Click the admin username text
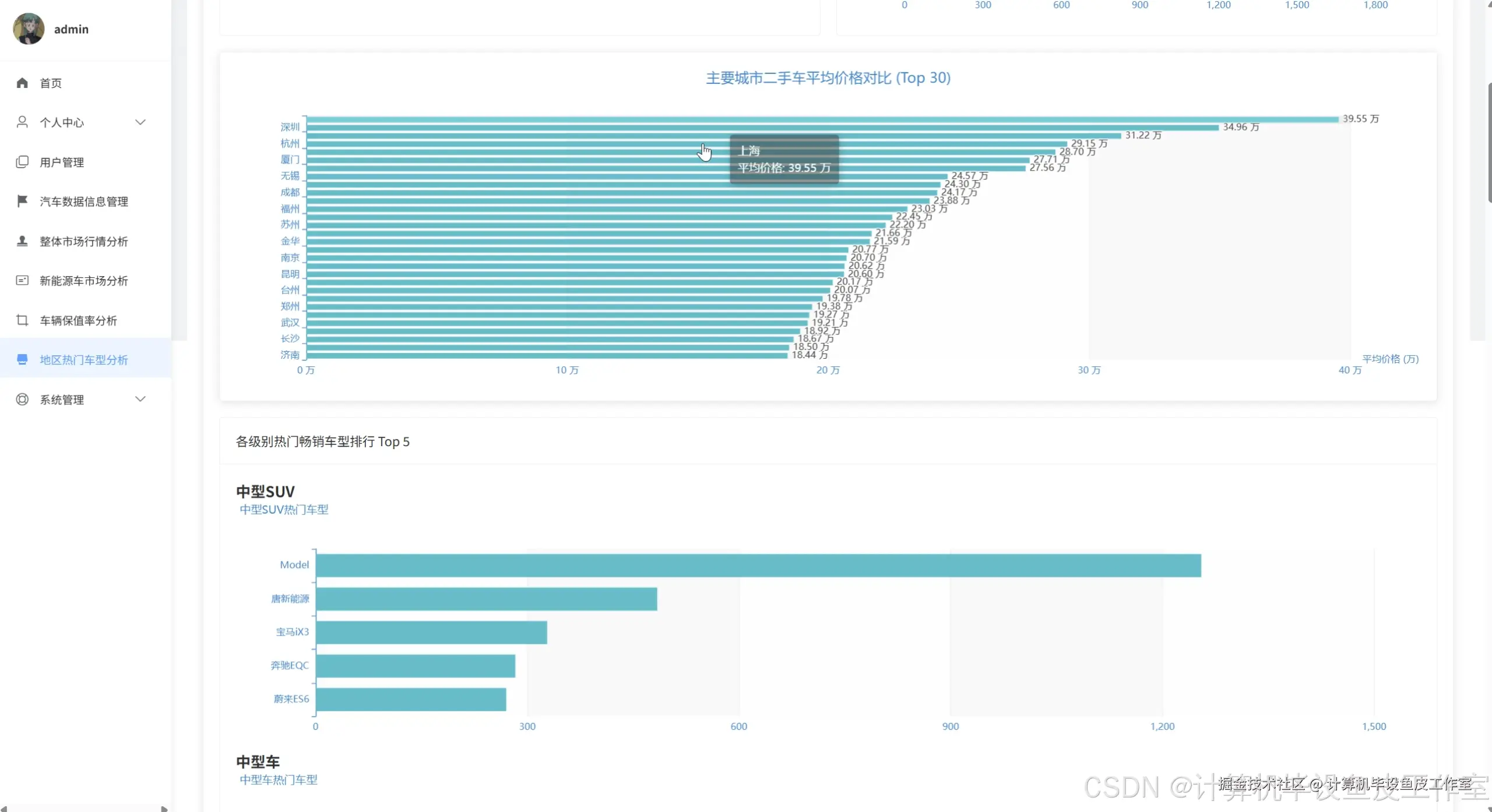1492x812 pixels. click(71, 29)
